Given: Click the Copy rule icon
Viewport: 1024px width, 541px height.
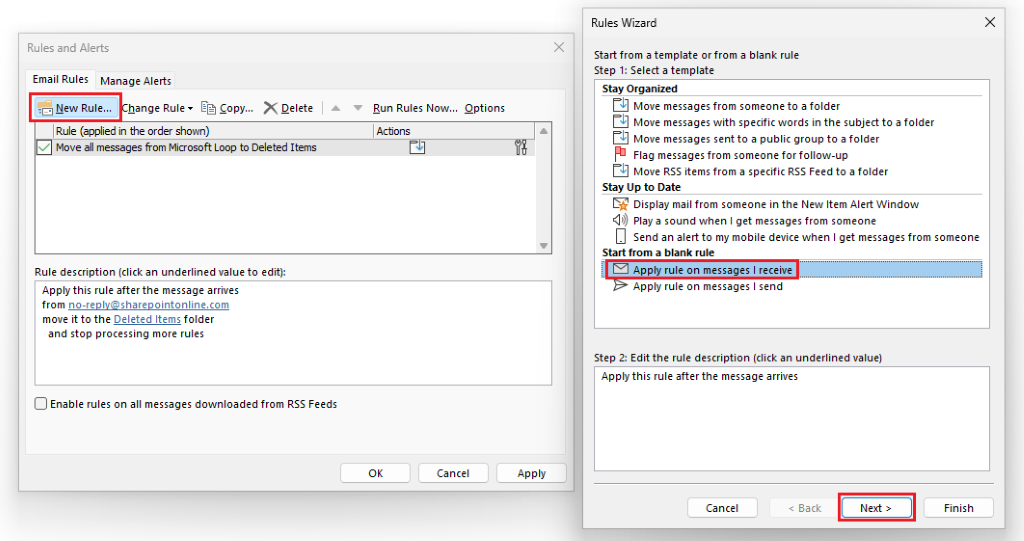Looking at the screenshot, I should (208, 108).
